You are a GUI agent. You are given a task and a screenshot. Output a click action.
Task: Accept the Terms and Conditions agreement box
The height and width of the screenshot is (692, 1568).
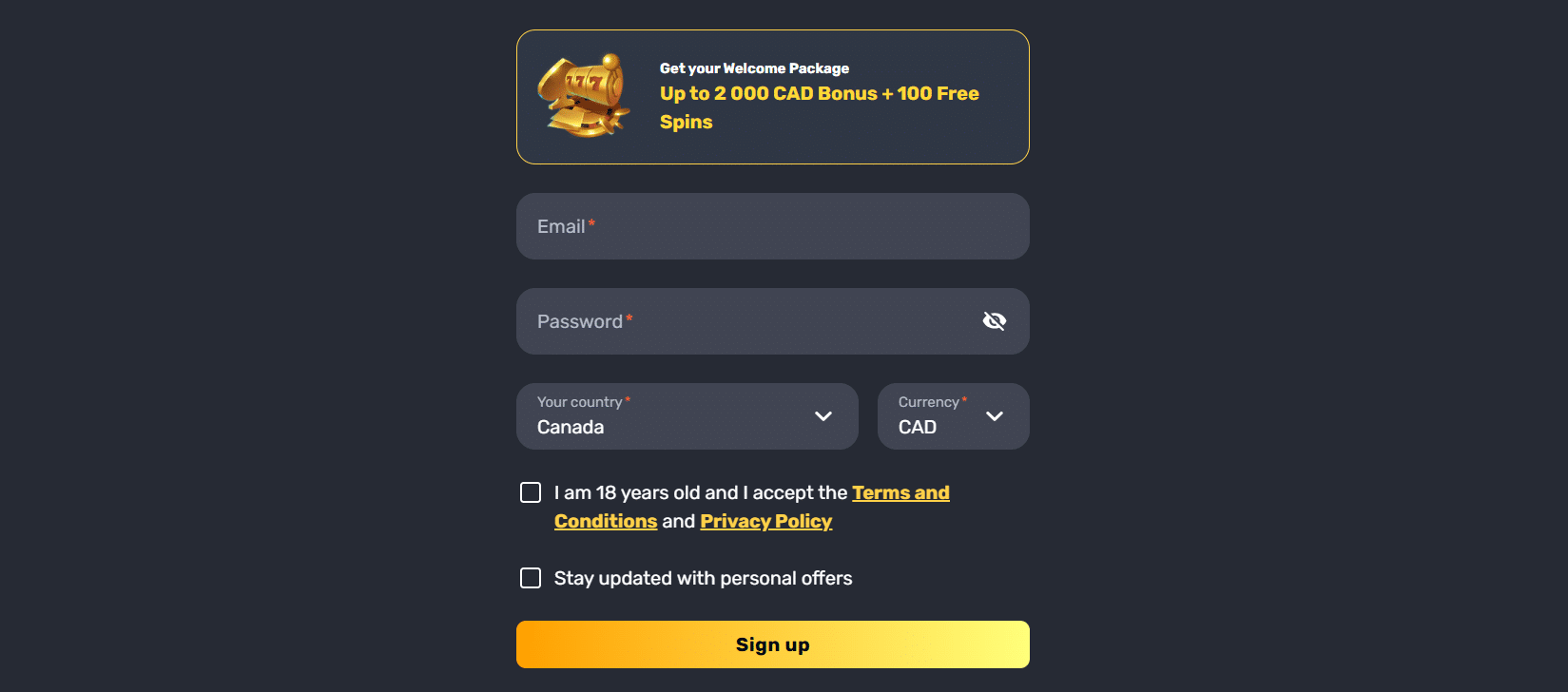531,491
